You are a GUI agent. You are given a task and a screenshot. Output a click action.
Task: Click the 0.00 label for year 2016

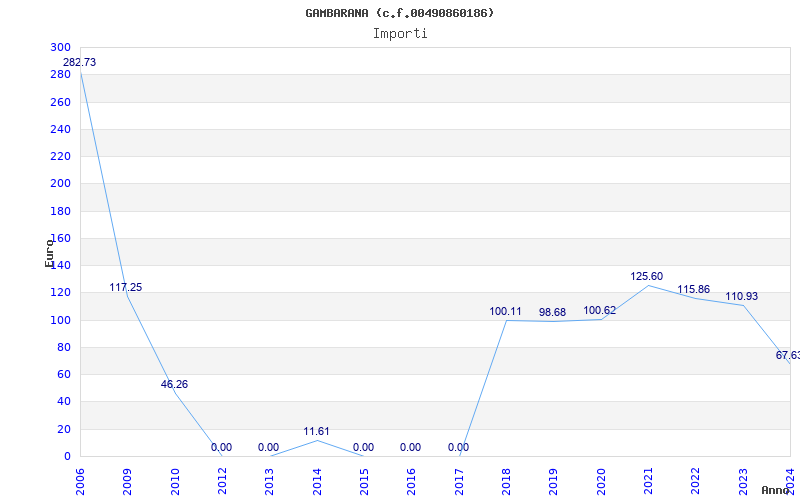click(410, 447)
